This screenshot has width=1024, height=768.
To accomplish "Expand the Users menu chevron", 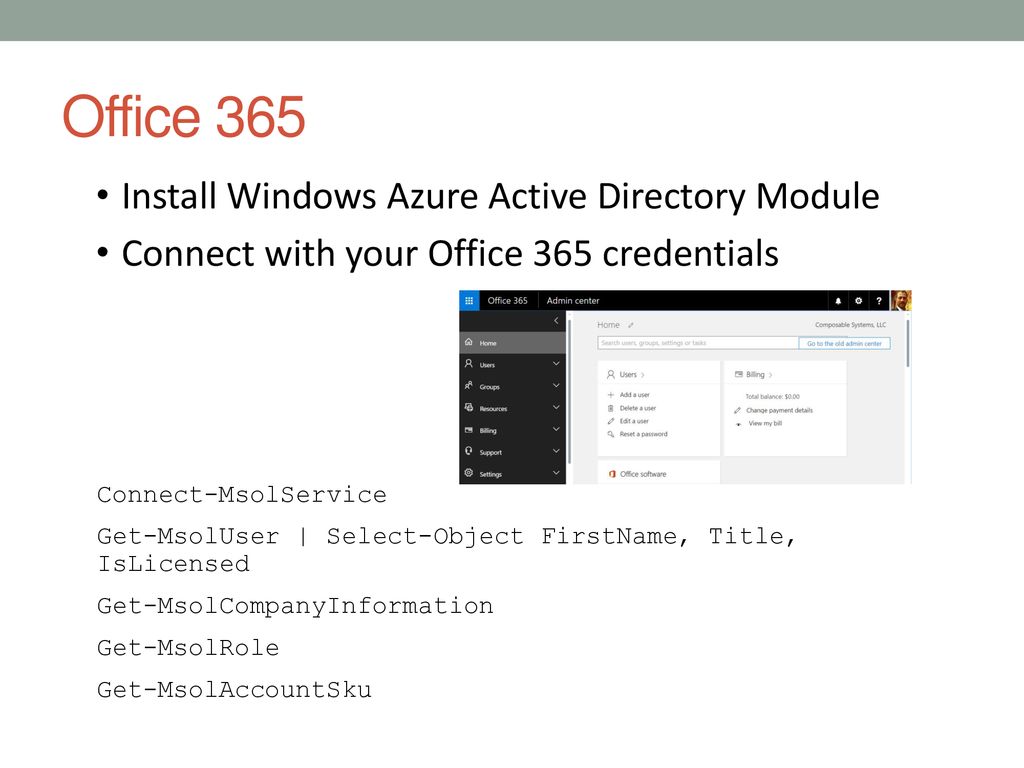I will tap(556, 364).
